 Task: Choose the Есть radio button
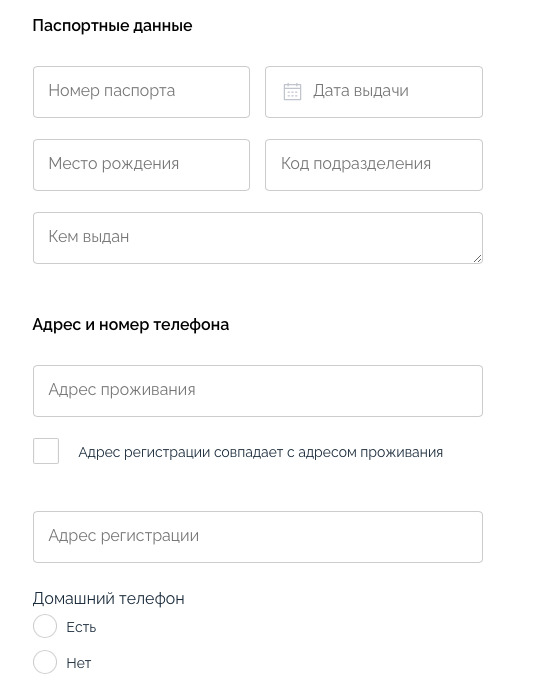pyautogui.click(x=45, y=626)
